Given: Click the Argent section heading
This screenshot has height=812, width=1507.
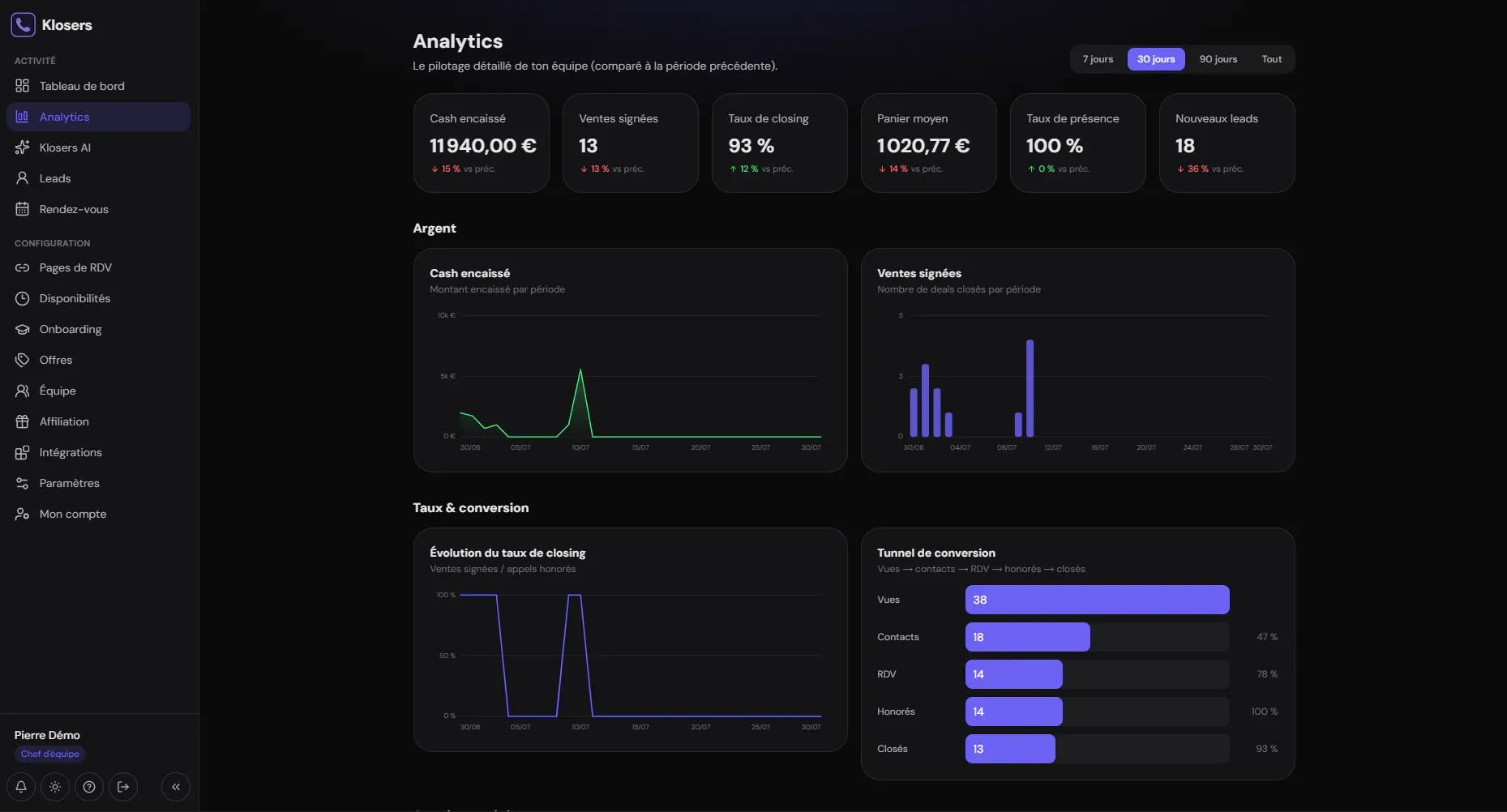Looking at the screenshot, I should pos(435,229).
